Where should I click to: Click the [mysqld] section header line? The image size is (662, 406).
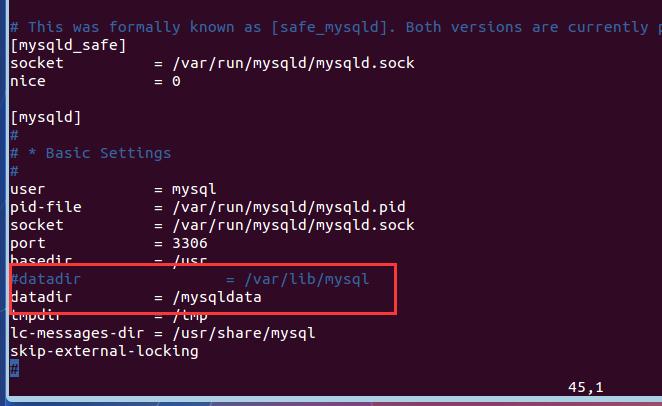(46, 117)
